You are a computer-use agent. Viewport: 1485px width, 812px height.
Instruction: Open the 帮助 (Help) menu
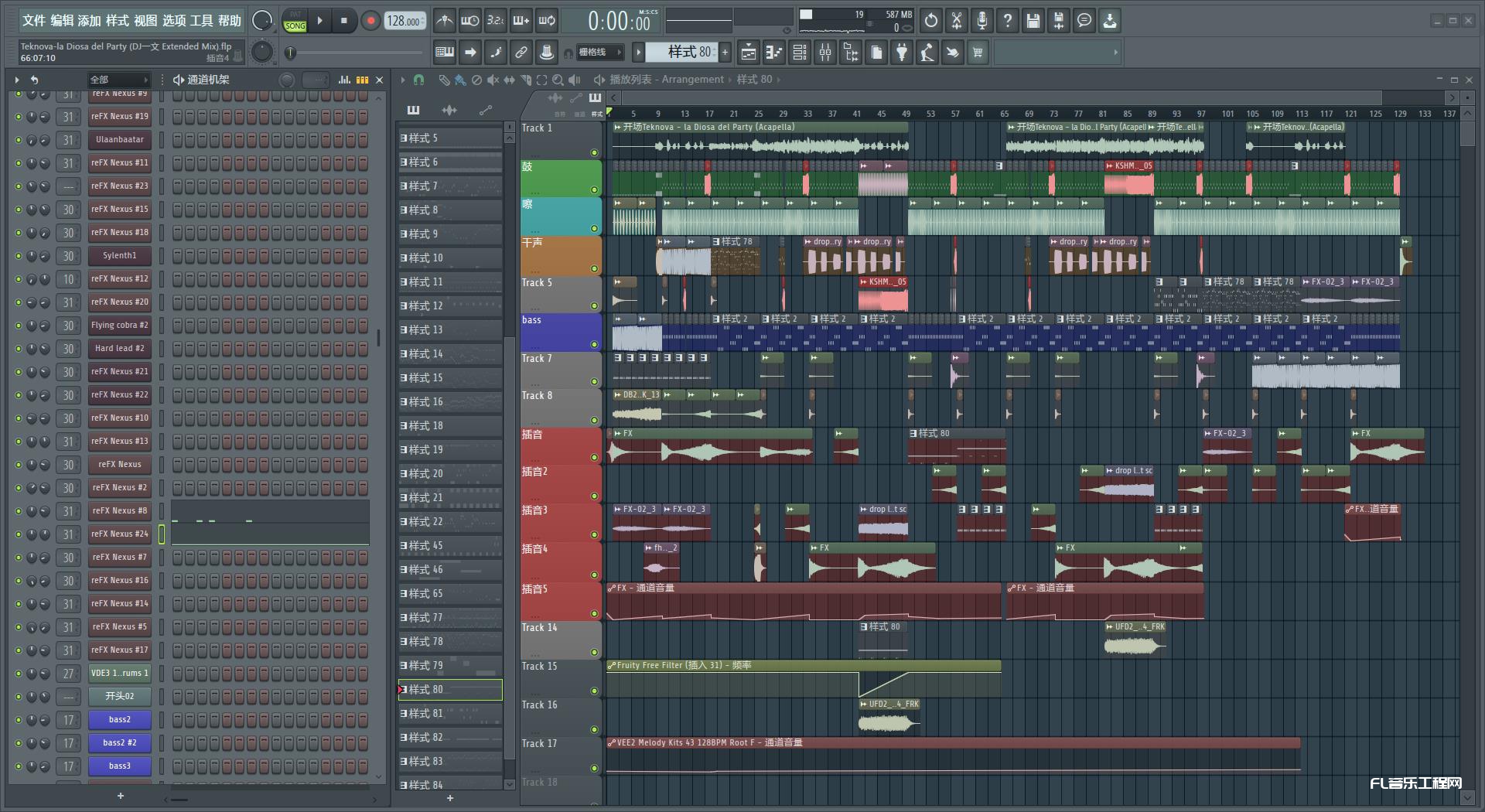tap(229, 21)
